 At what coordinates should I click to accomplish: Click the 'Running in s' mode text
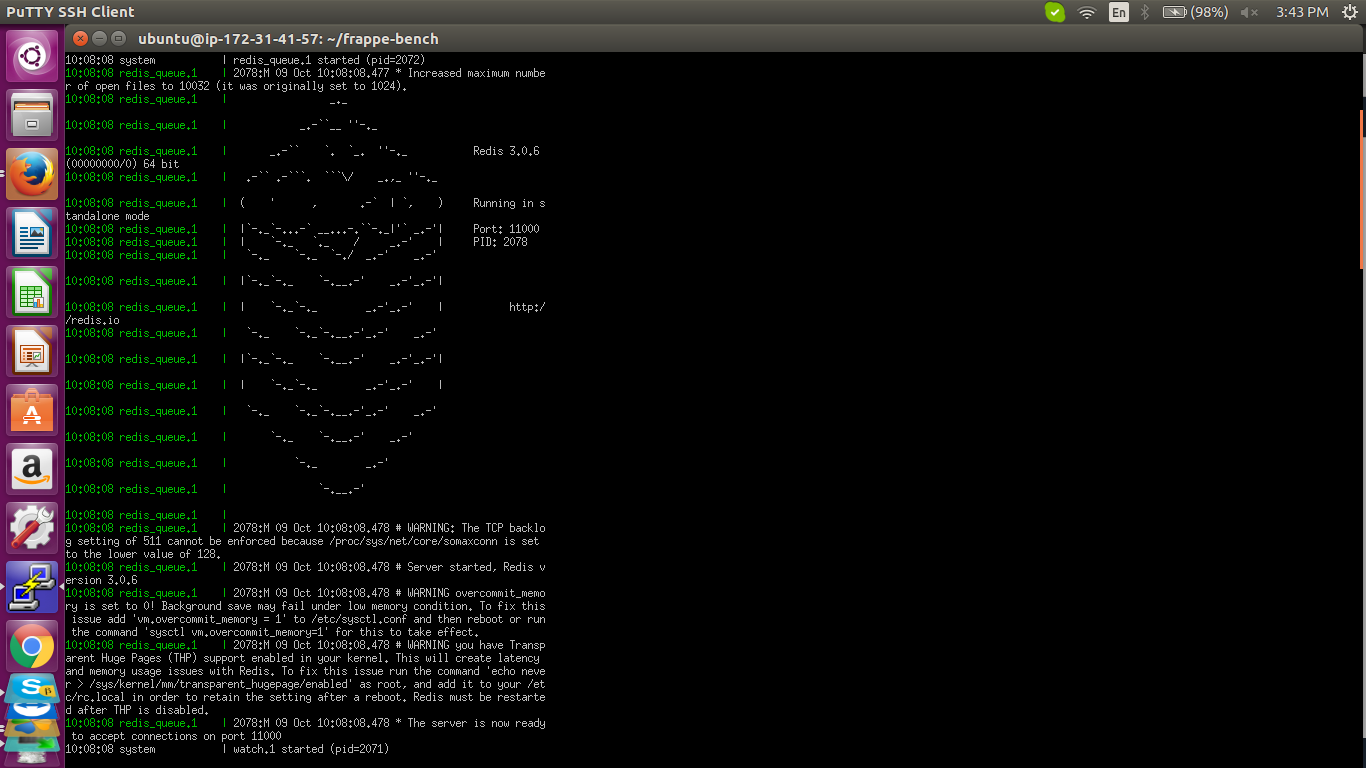pyautogui.click(x=509, y=203)
